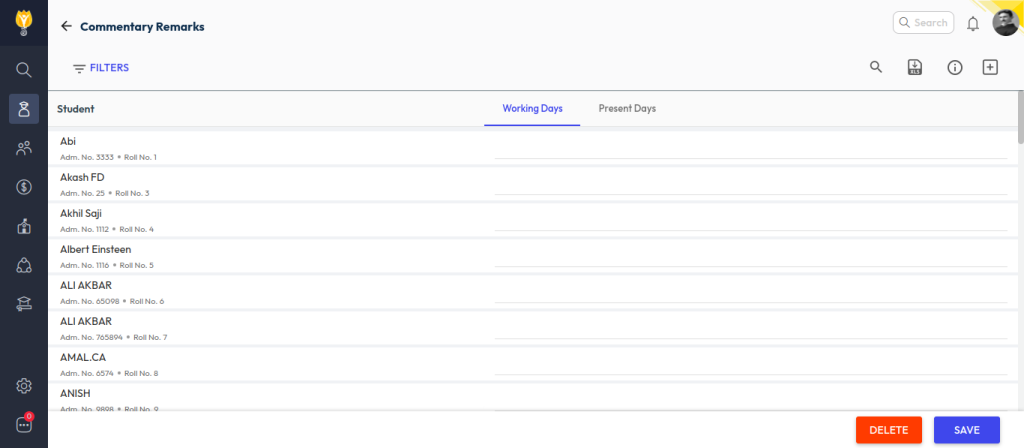Image resolution: width=1024 pixels, height=448 pixels.
Task: Click the notification bell icon
Action: [x=973, y=24]
